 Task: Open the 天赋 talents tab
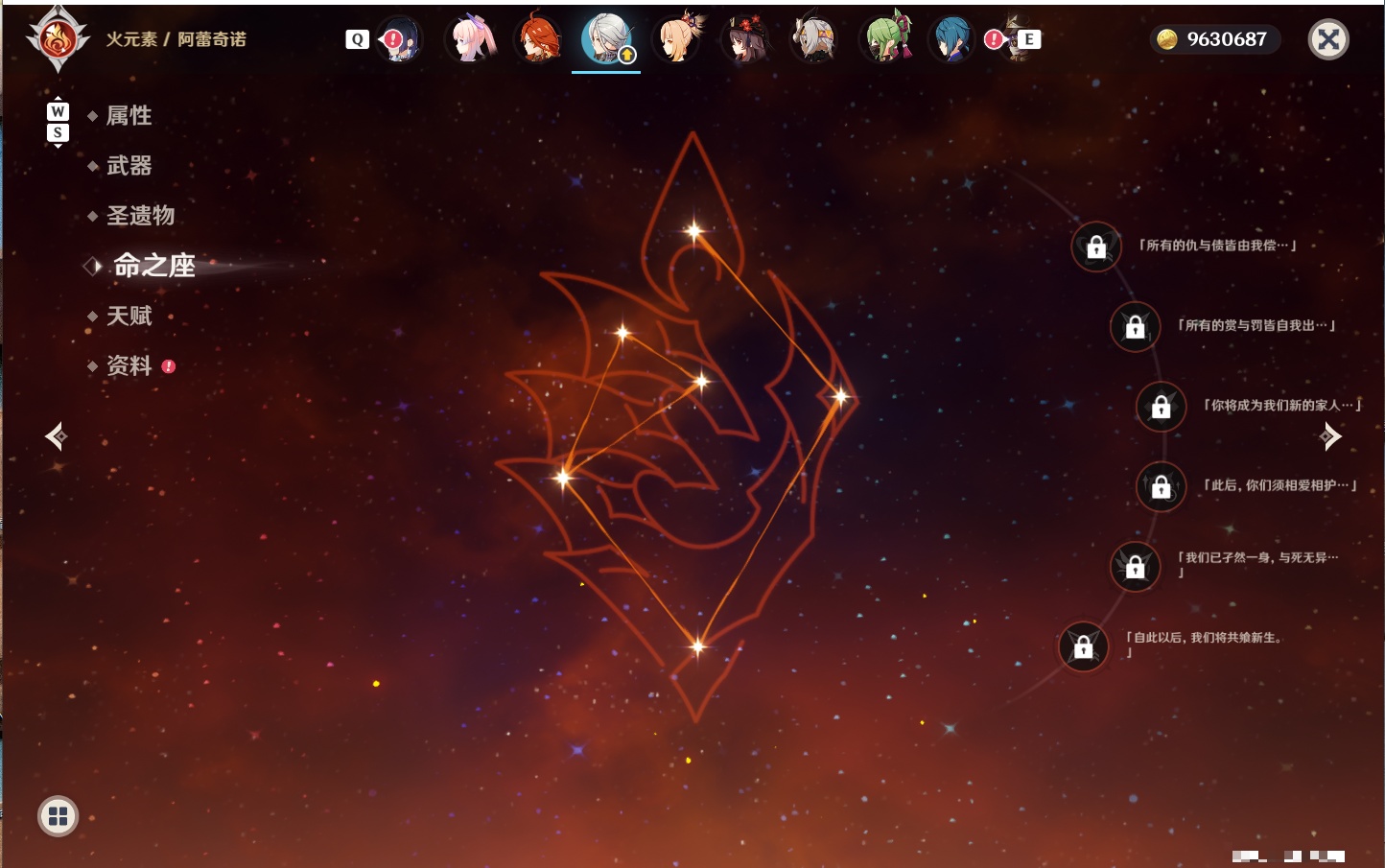[x=129, y=316]
